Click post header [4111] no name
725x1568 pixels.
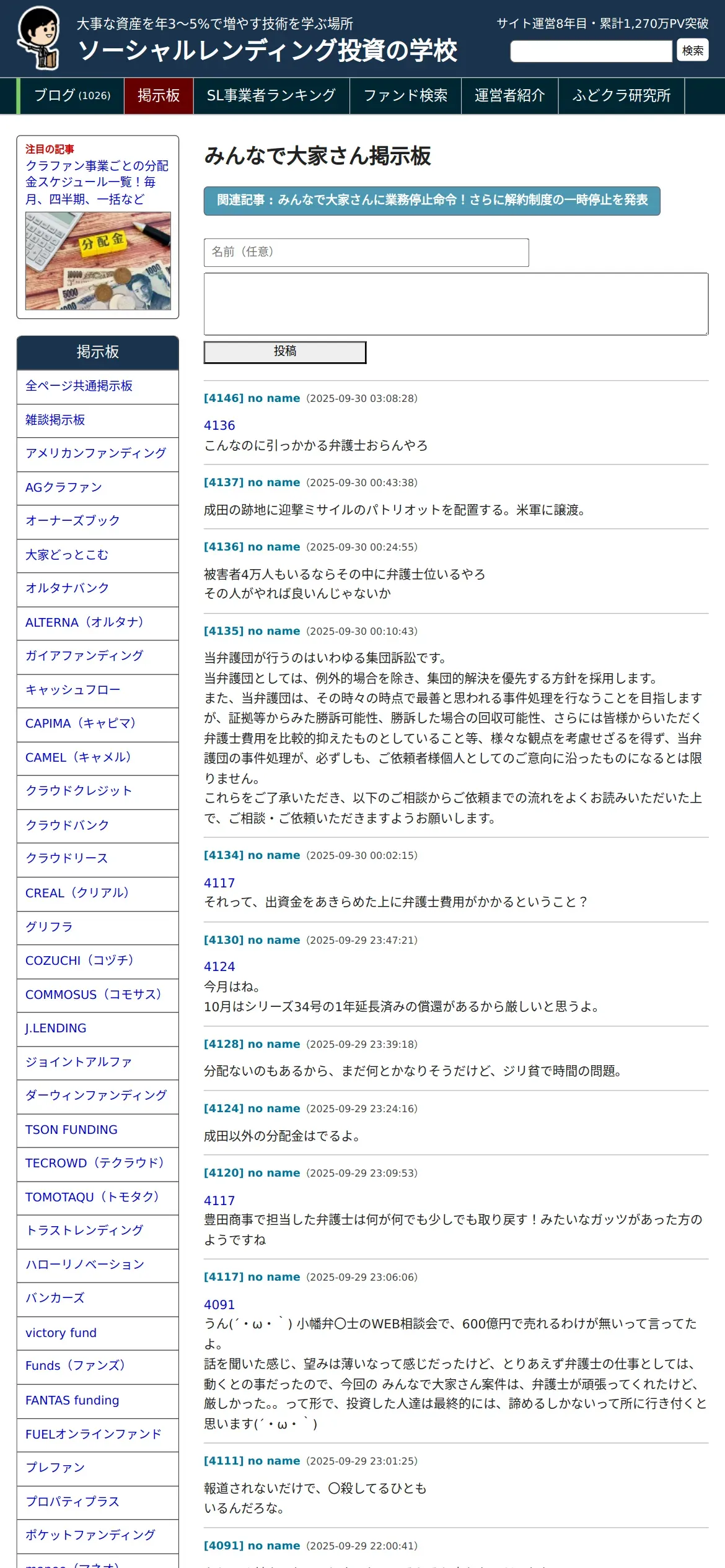(x=252, y=1461)
